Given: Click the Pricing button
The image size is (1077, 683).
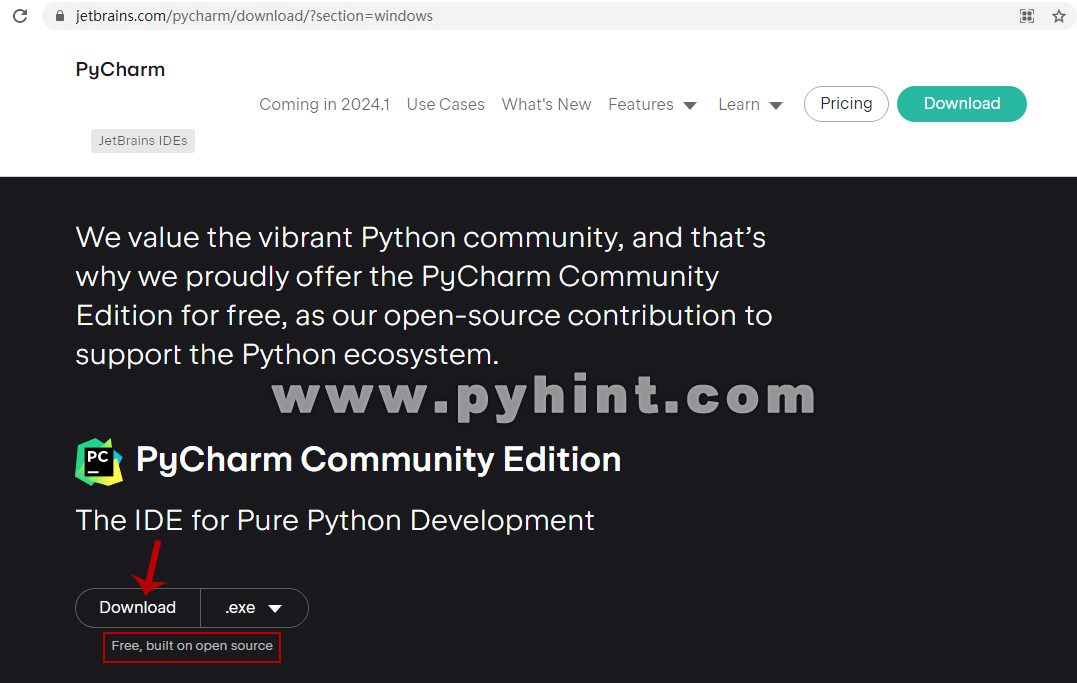Looking at the screenshot, I should pyautogui.click(x=846, y=104).
